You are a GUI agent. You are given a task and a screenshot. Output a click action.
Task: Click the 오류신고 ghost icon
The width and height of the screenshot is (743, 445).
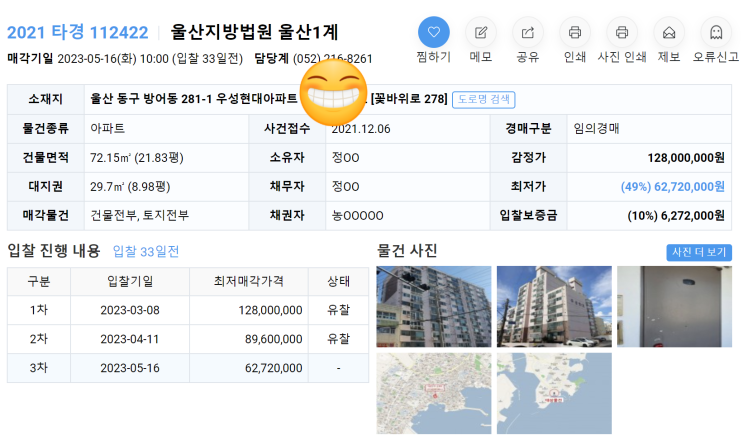click(x=716, y=32)
